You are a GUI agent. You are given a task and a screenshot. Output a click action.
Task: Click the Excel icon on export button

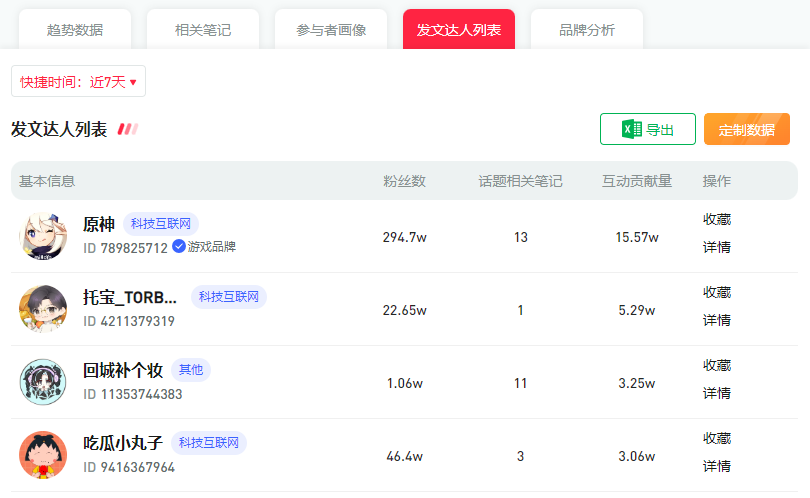[631, 129]
